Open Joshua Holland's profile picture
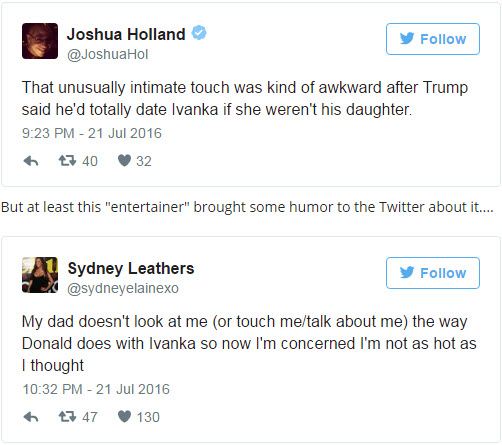This screenshot has width=502, height=445. click(40, 41)
